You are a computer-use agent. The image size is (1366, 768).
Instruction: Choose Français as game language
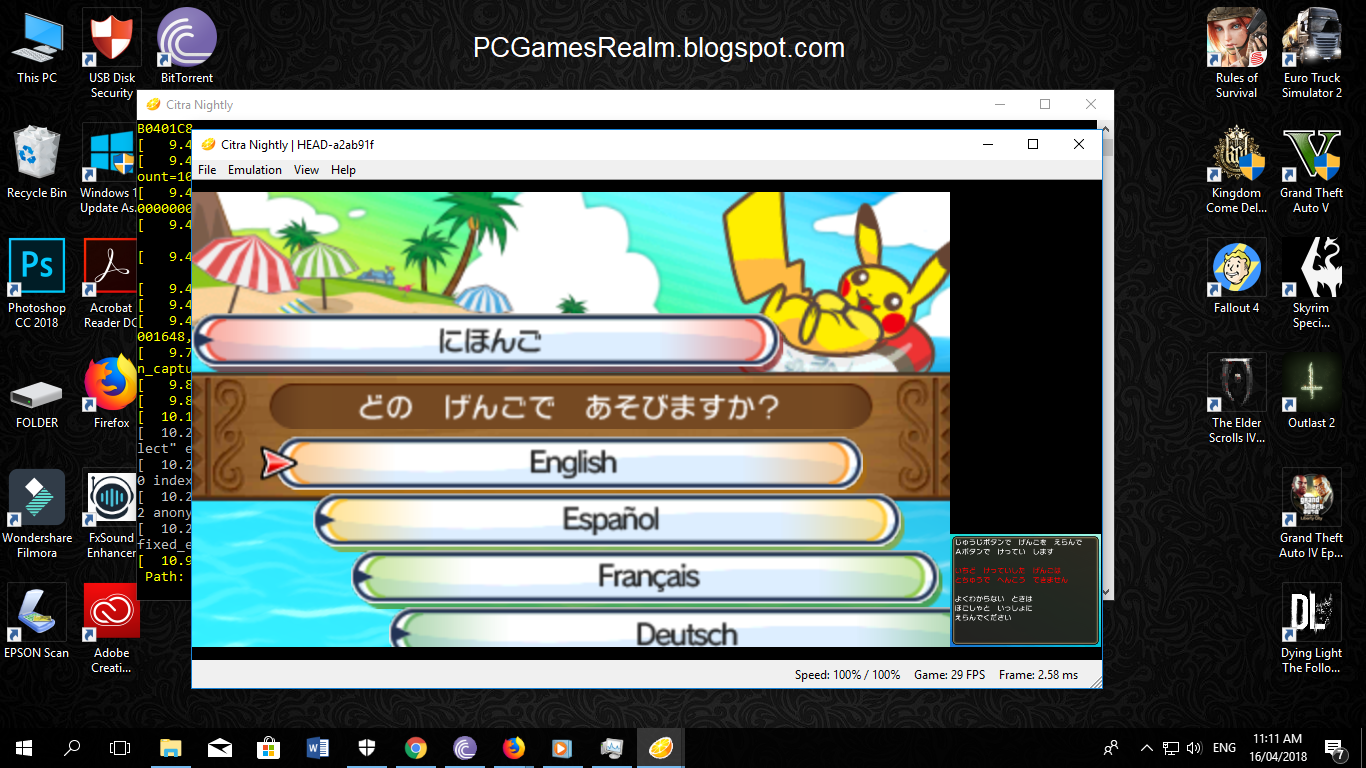click(x=646, y=577)
